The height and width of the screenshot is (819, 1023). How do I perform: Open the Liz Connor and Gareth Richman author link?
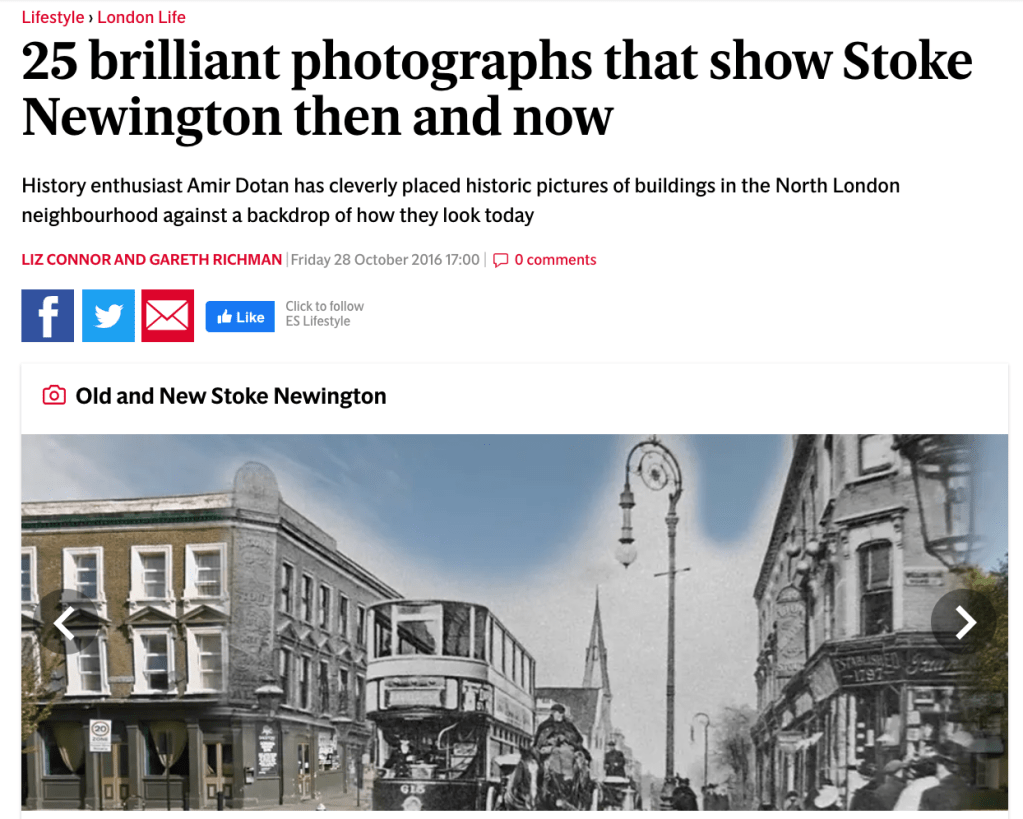(152, 260)
